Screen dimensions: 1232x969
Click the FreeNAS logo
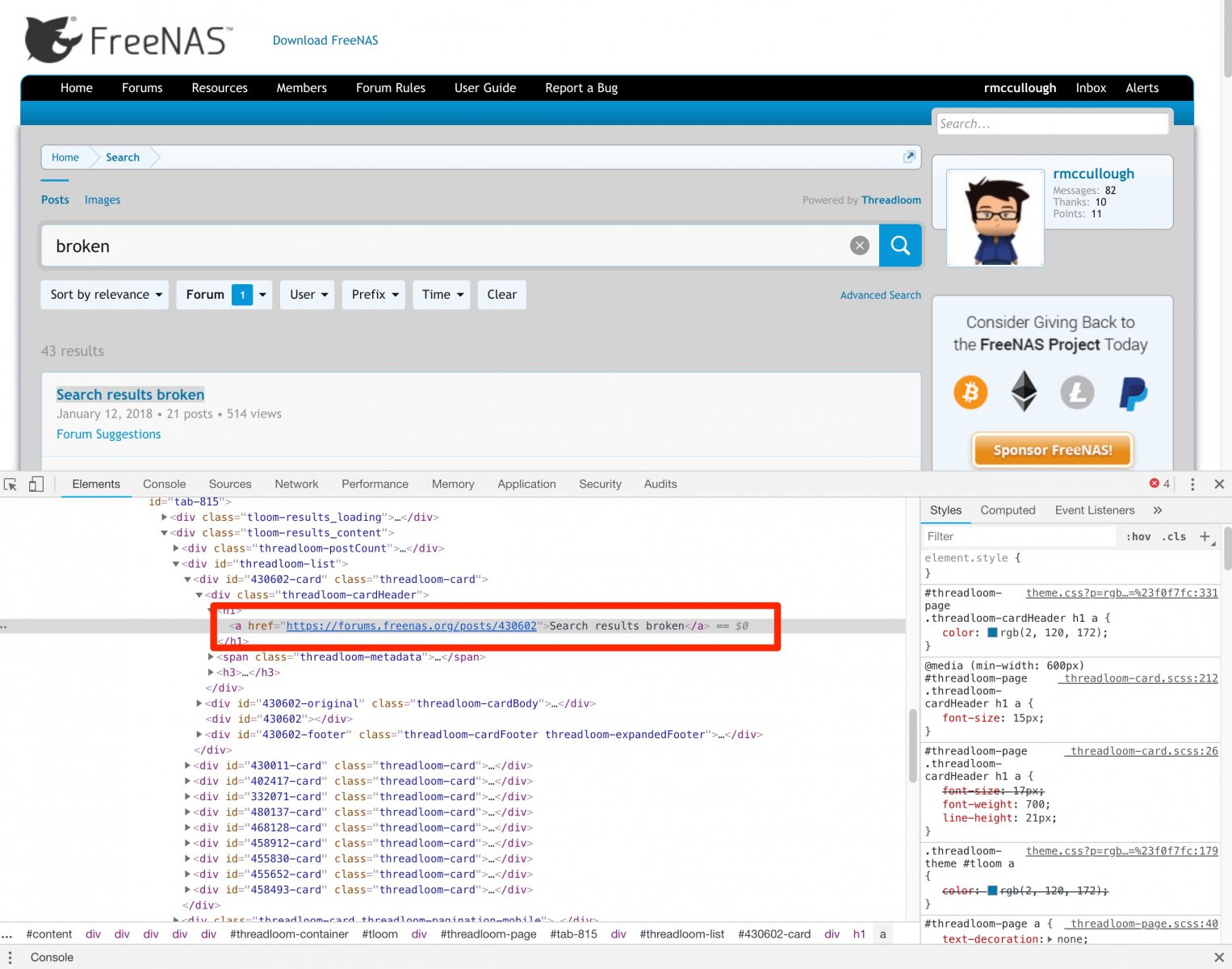129,40
